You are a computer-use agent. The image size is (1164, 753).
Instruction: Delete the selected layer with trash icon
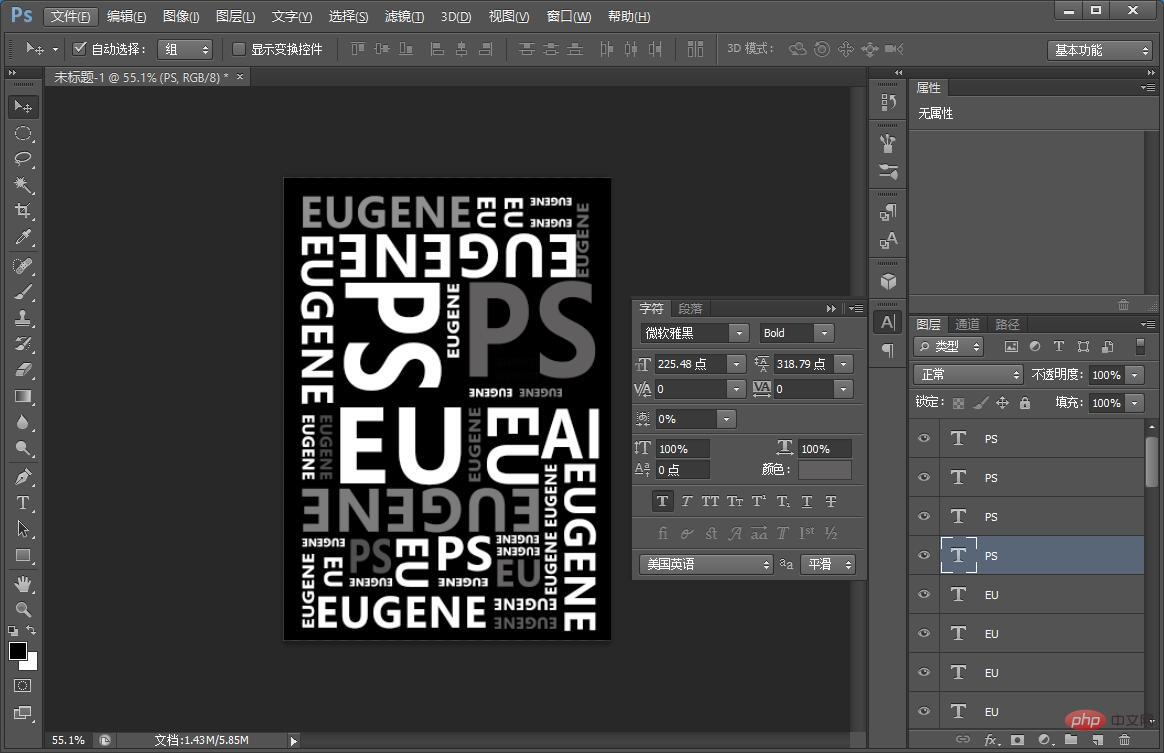pyautogui.click(x=1124, y=740)
